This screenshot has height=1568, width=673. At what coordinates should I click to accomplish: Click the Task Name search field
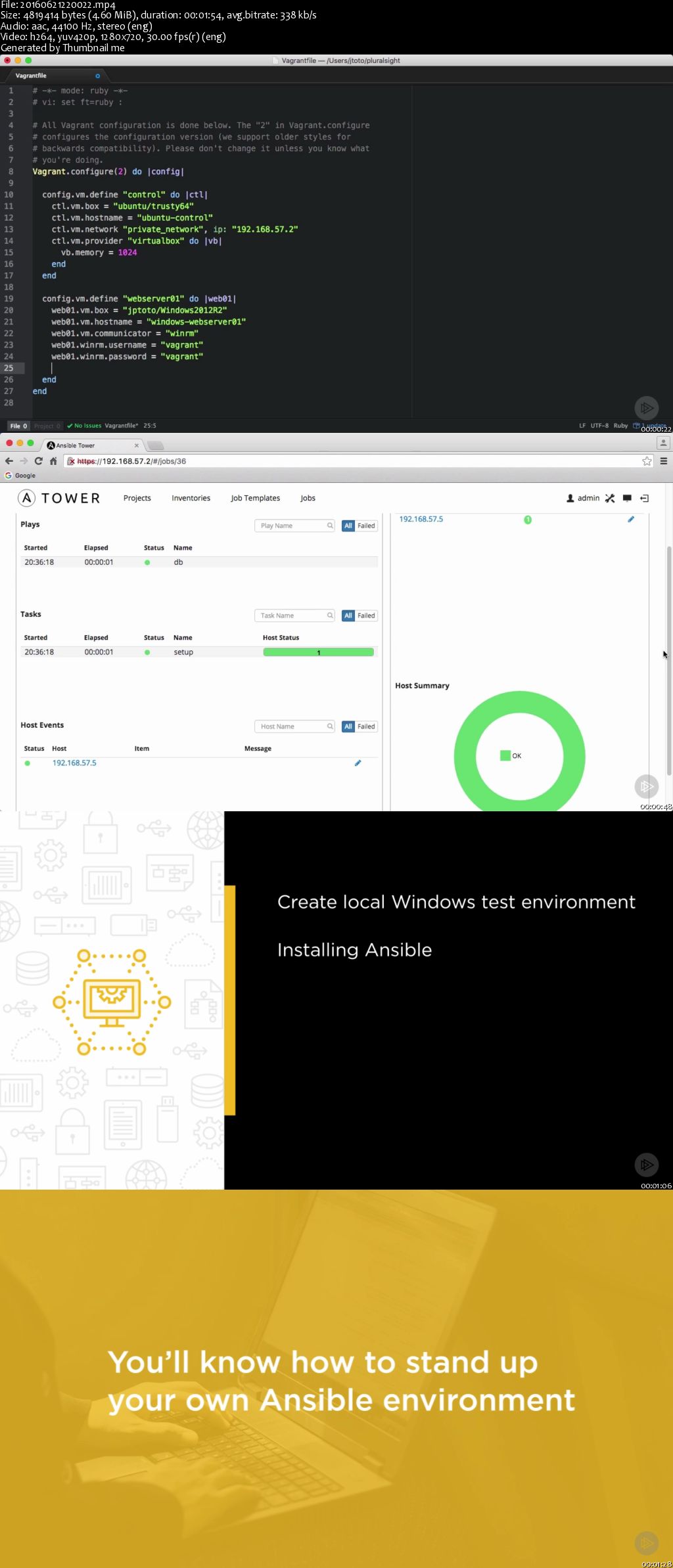pos(294,616)
